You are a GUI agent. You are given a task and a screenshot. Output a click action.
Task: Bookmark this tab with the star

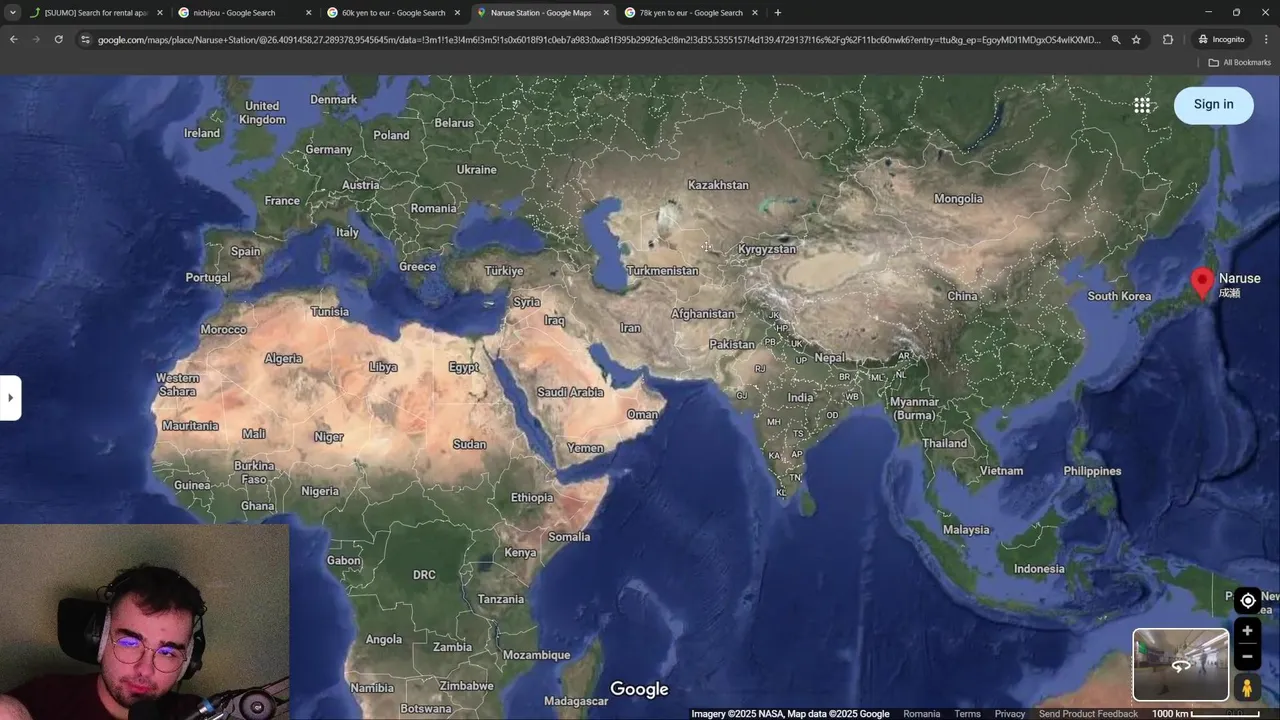coord(1136,40)
